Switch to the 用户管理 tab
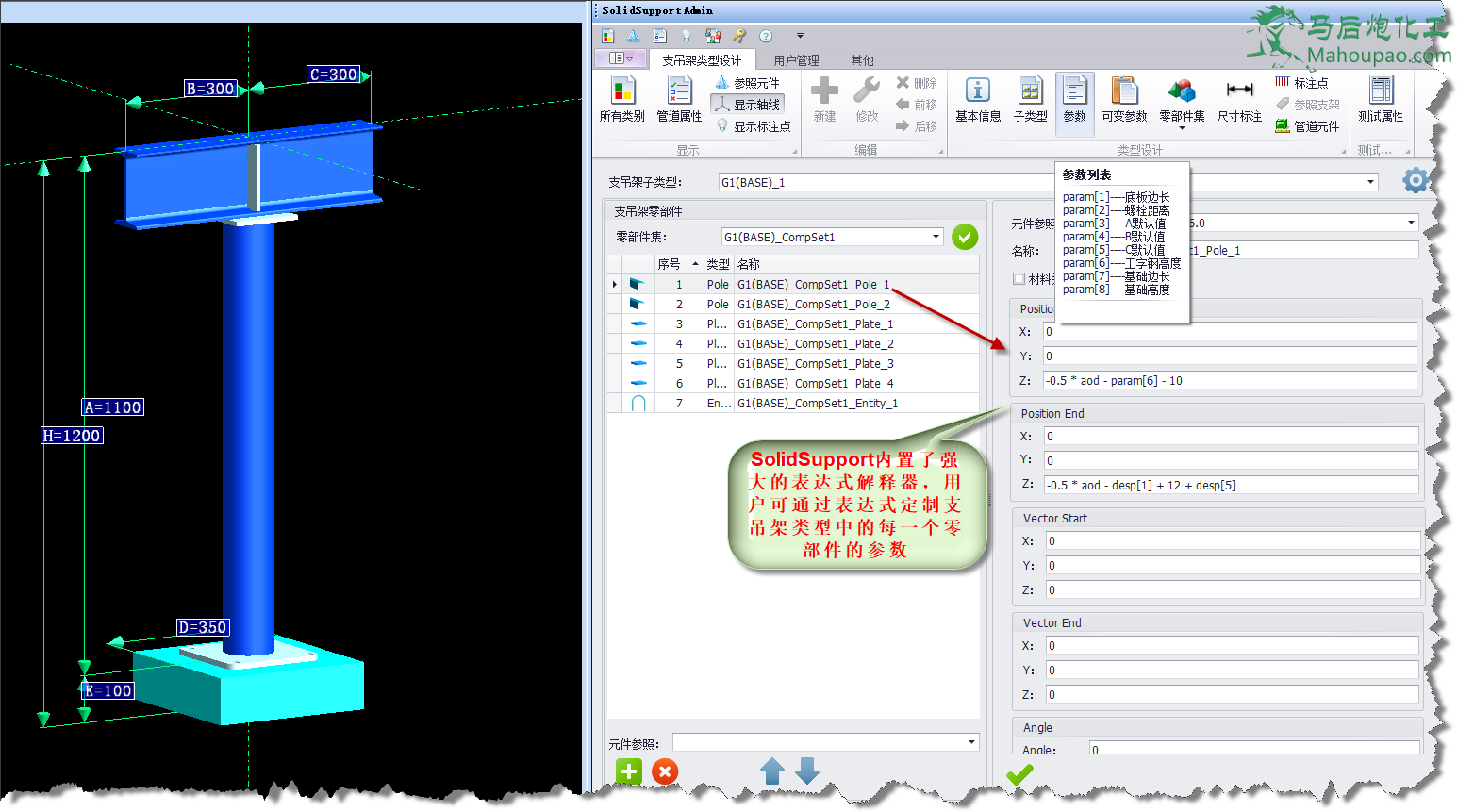The width and height of the screenshot is (1458, 812). (x=796, y=60)
